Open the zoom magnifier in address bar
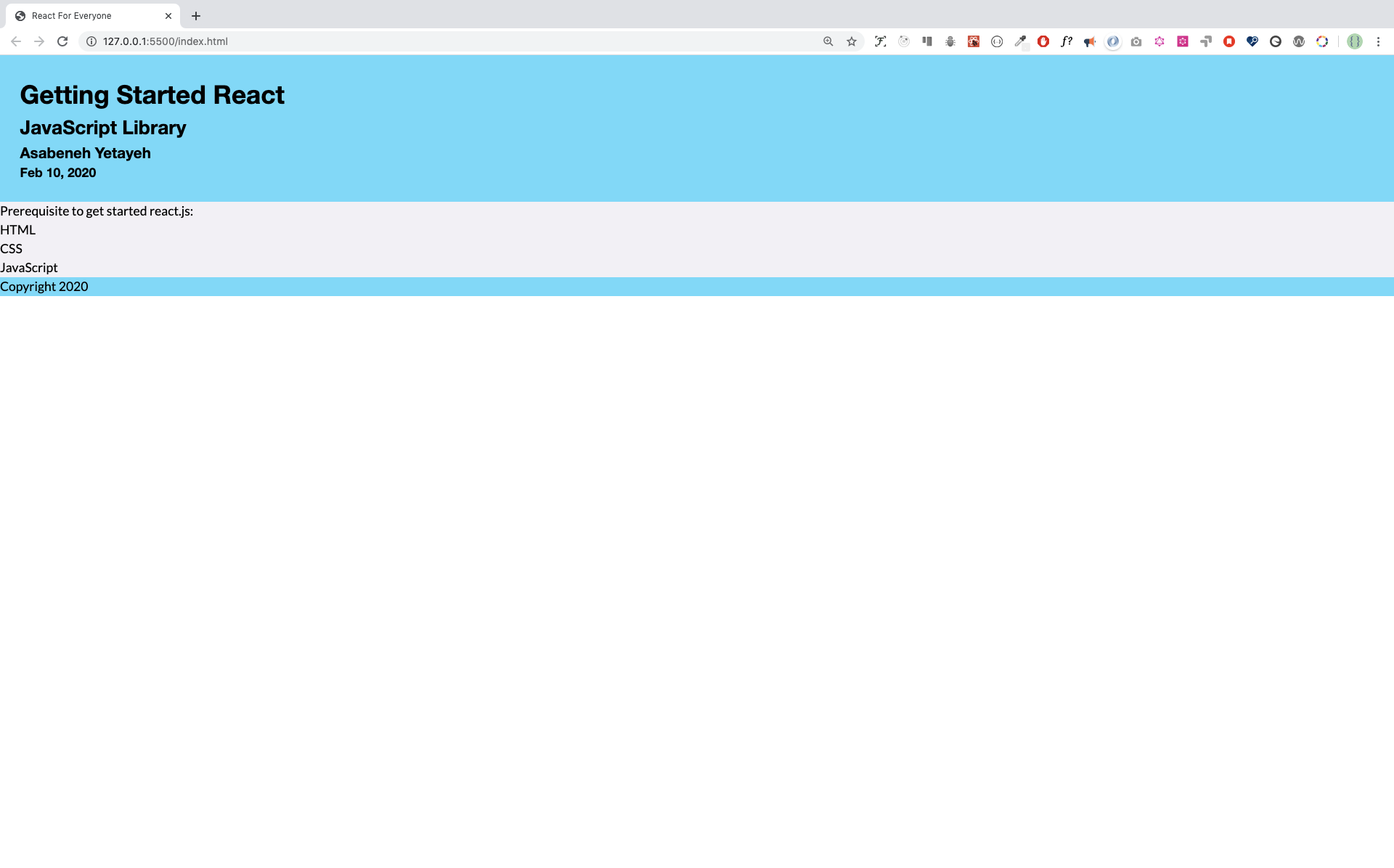This screenshot has height=868, width=1394. [828, 41]
